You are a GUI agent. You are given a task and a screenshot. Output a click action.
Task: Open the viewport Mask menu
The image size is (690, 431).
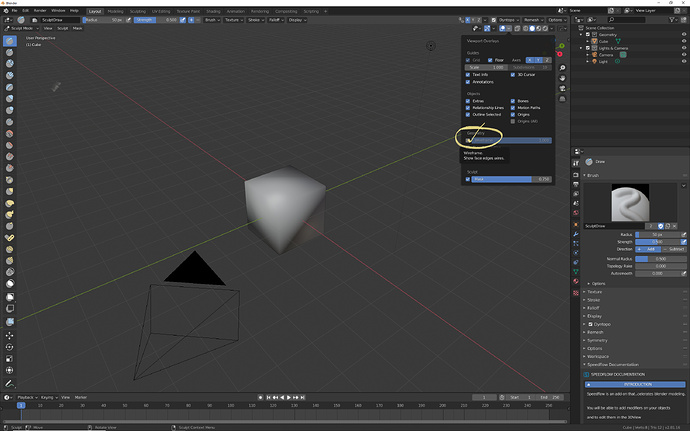tap(77, 28)
